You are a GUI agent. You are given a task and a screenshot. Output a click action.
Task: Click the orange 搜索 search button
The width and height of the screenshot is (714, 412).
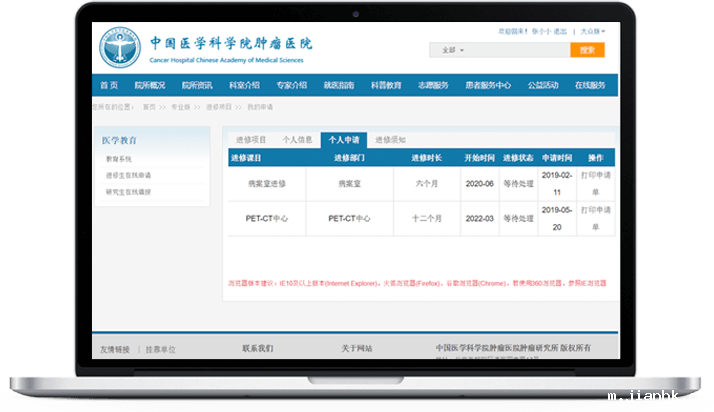tap(587, 50)
